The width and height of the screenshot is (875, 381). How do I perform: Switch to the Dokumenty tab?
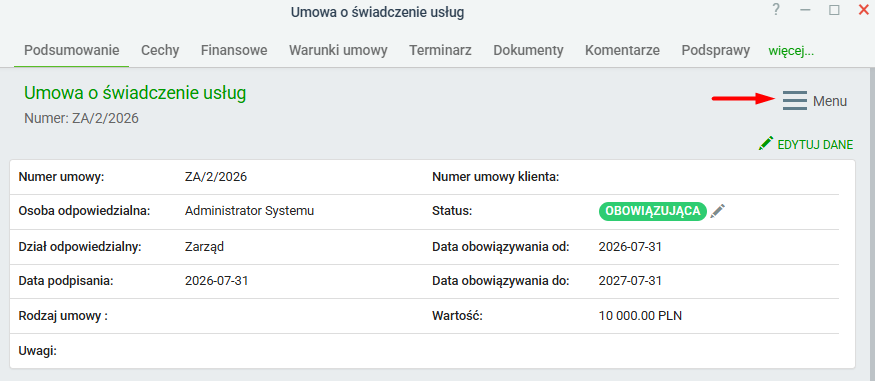(x=528, y=50)
